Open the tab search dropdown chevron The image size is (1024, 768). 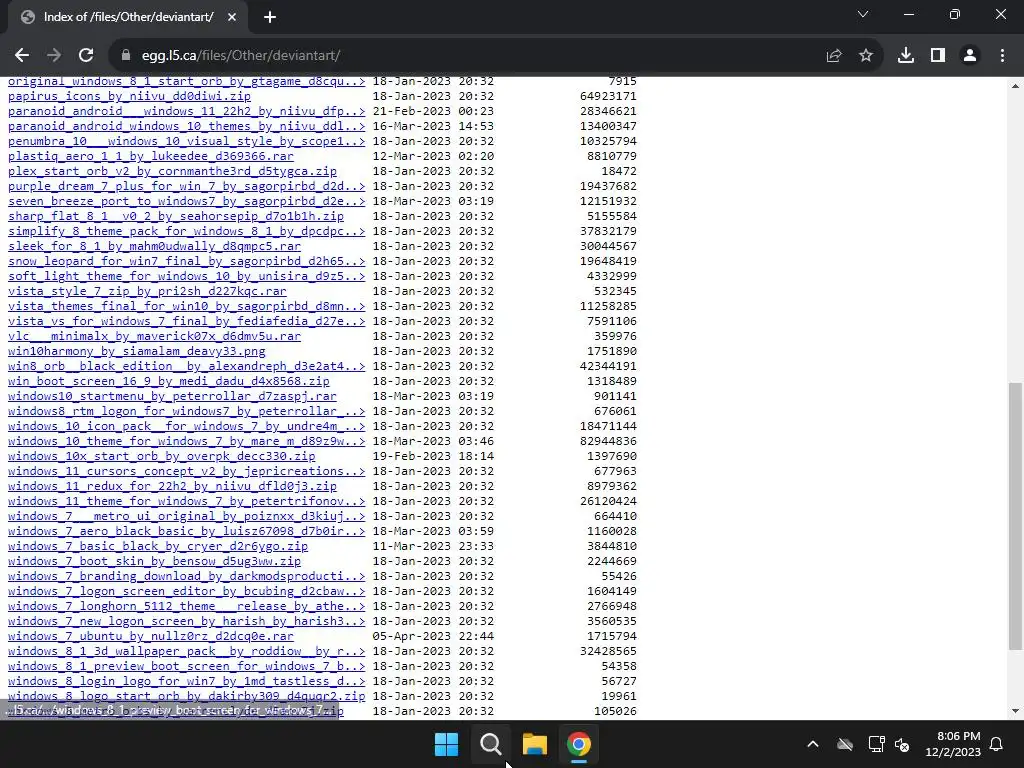pyautogui.click(x=863, y=14)
